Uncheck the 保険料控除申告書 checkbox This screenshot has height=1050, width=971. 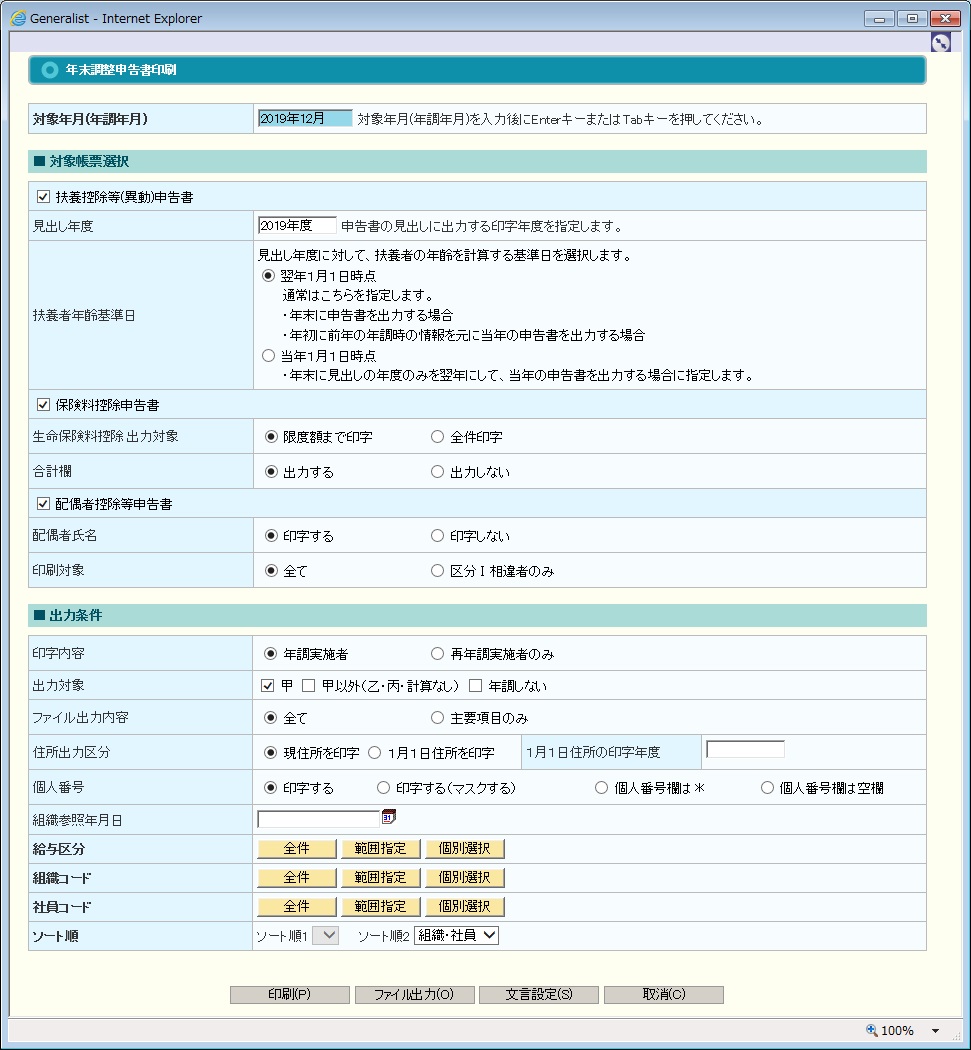(43, 405)
